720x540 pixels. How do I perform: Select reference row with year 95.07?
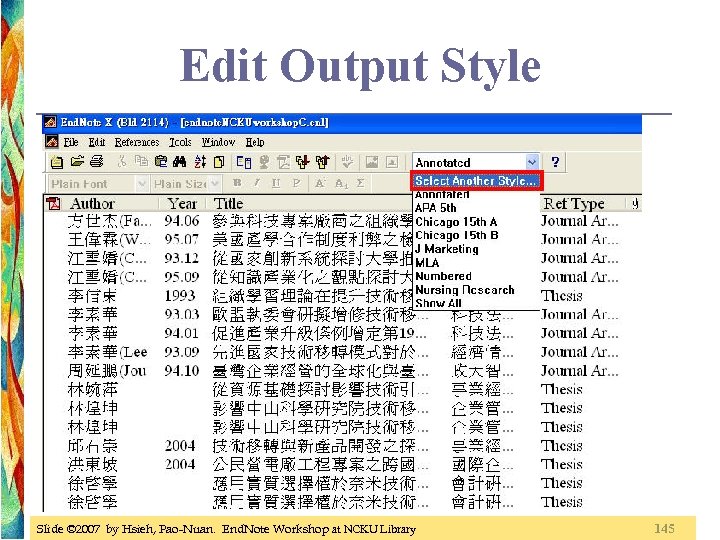coord(343,239)
